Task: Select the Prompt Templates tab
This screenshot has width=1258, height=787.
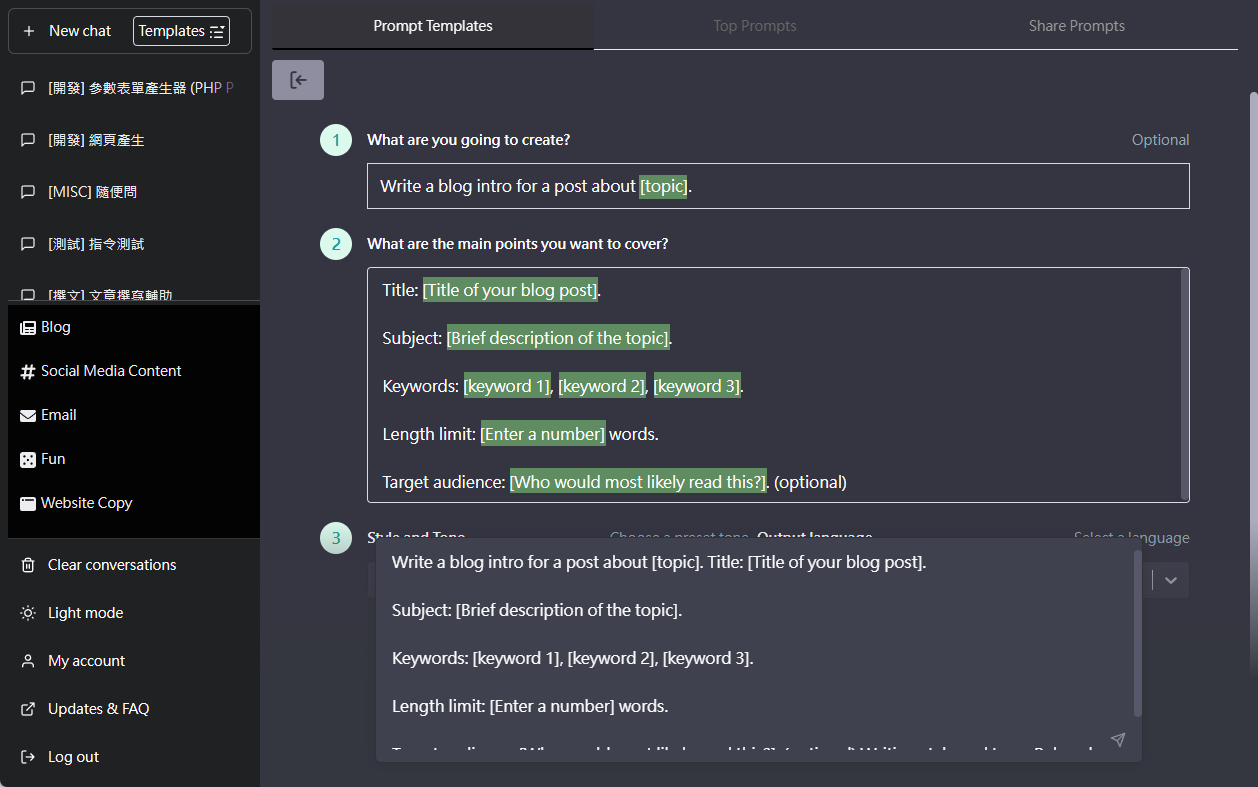Action: pos(433,26)
